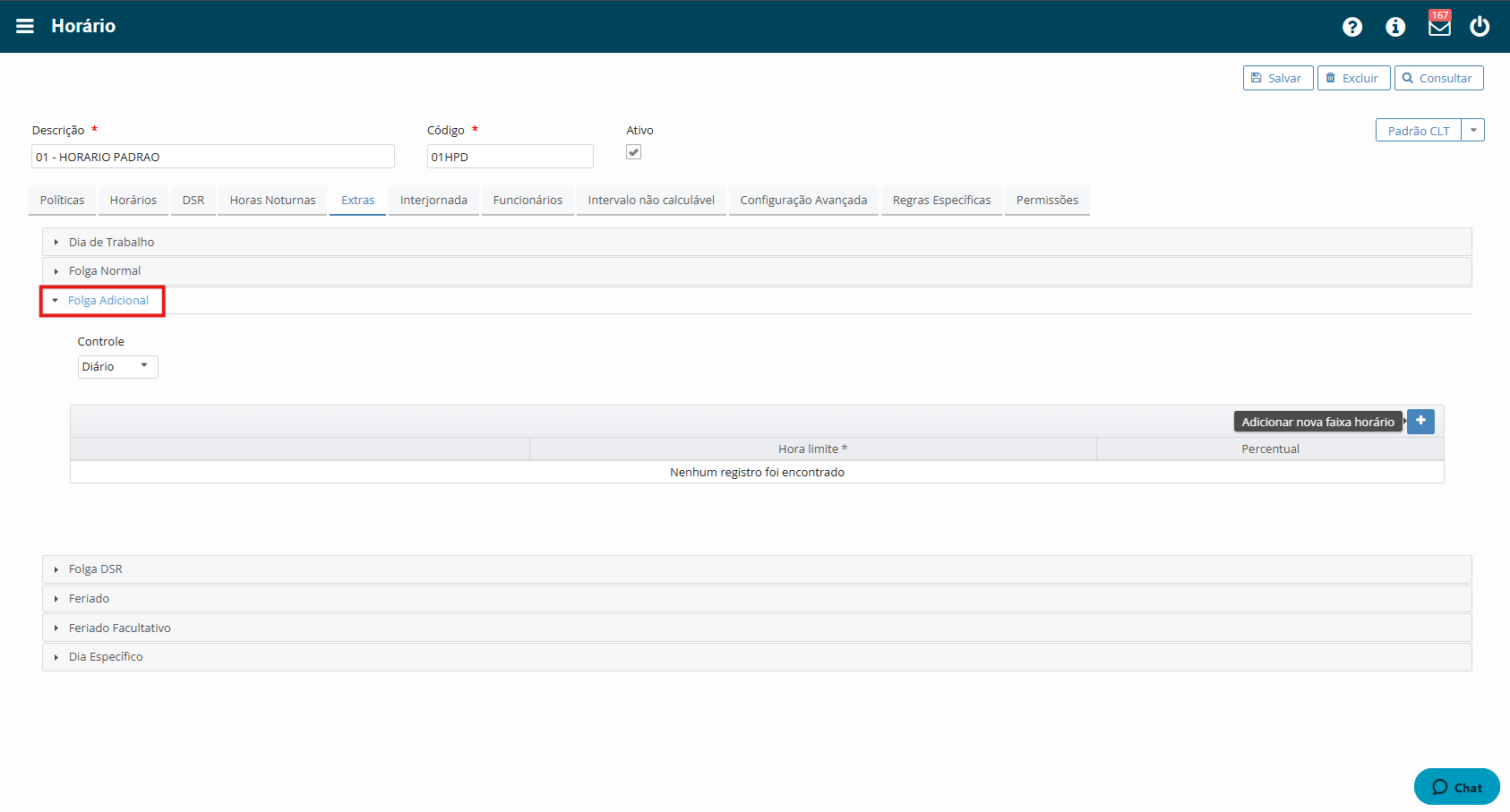Toggle the Ativo checkbox
The width and height of the screenshot is (1510, 812).
(x=633, y=152)
